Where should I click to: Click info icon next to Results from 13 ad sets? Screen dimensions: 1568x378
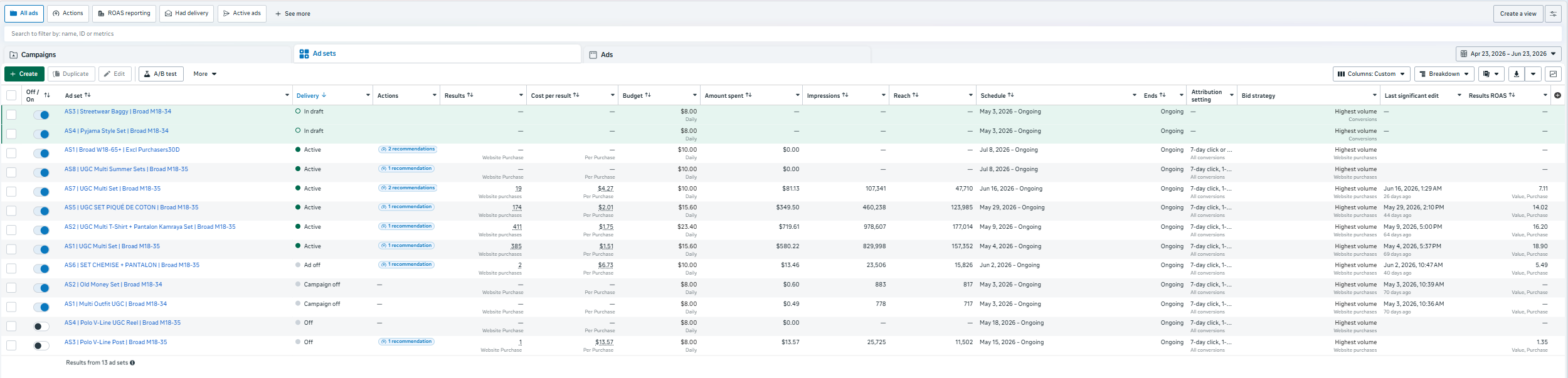132,363
